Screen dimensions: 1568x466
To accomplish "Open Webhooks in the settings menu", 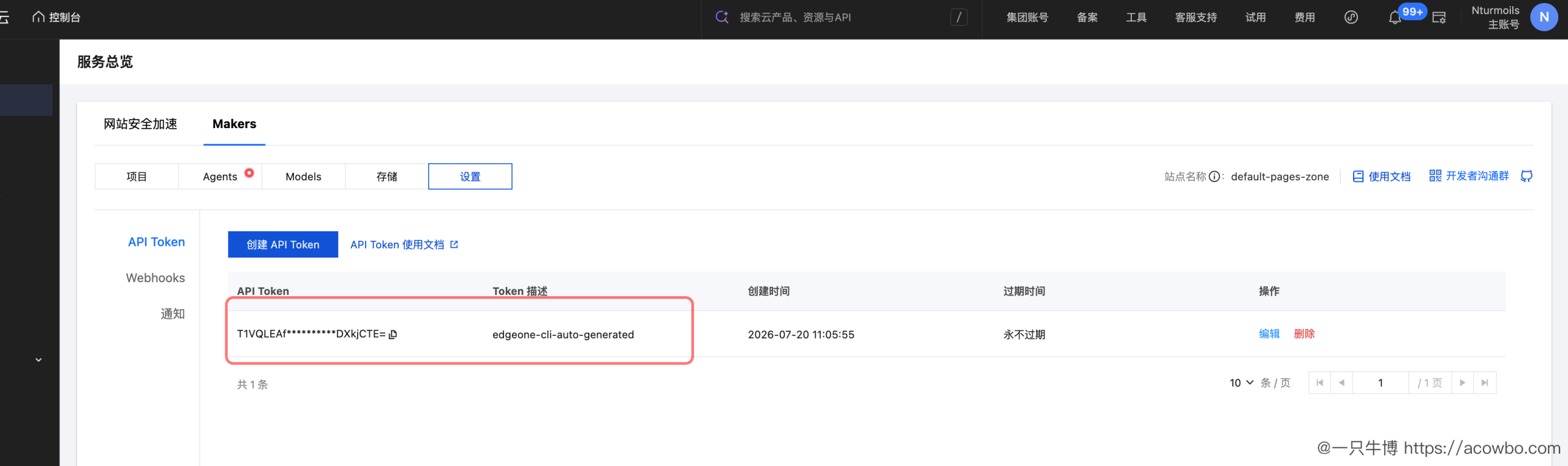I will click(156, 278).
